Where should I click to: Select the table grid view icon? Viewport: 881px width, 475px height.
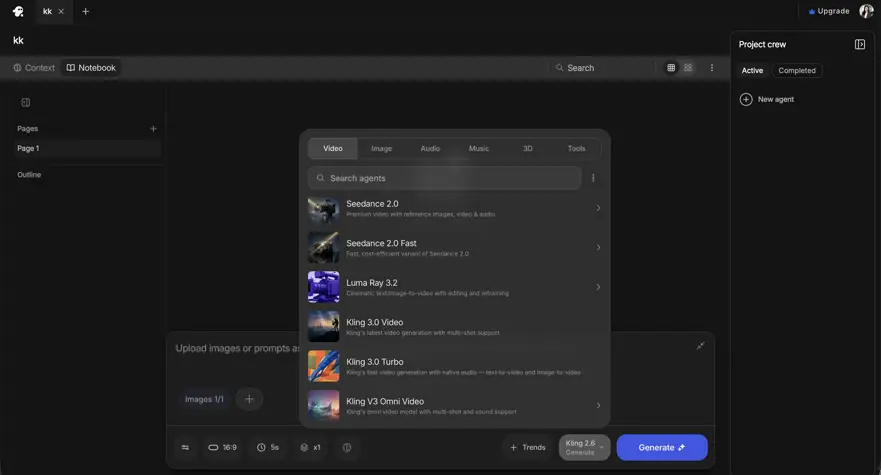pos(671,67)
